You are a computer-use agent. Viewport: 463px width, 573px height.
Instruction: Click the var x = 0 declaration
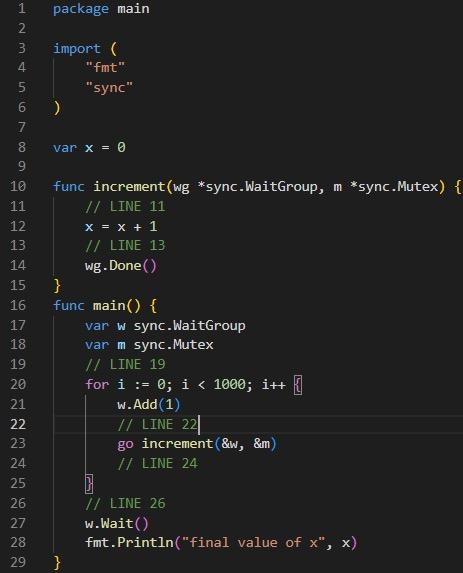tap(89, 148)
